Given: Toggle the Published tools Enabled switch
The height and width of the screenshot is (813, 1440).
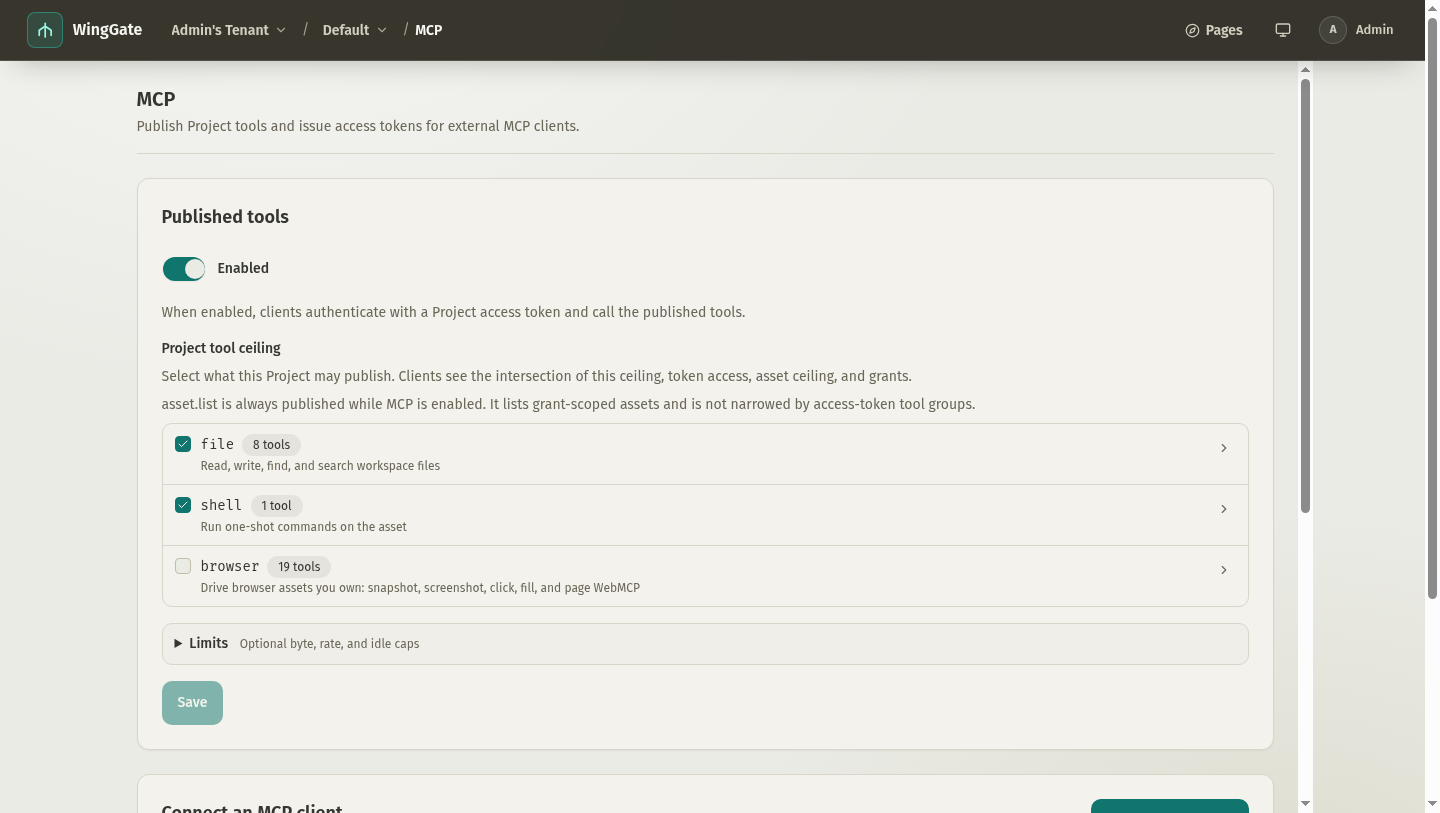Looking at the screenshot, I should click(184, 268).
